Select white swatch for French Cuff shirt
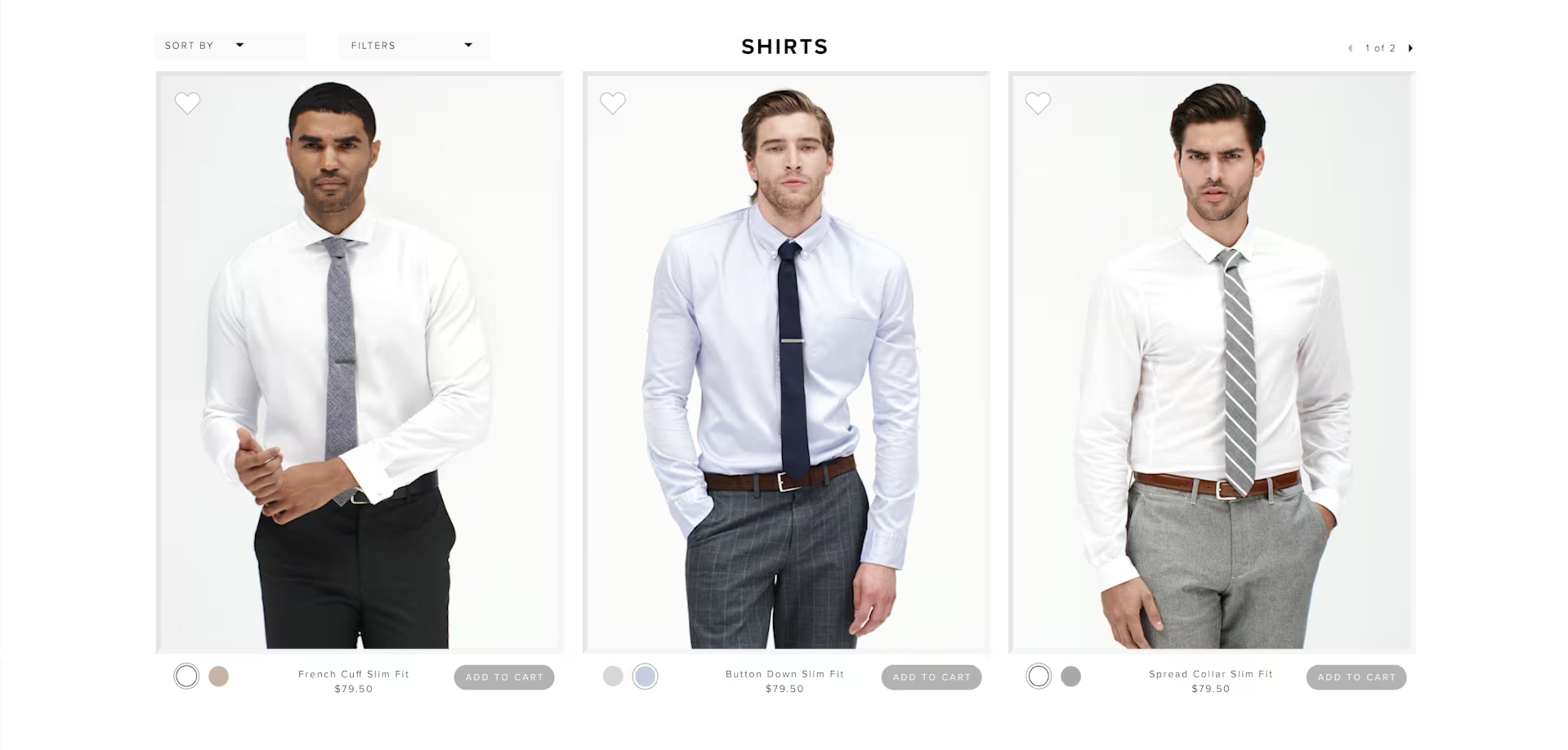Image resolution: width=1568 pixels, height=750 pixels. 186,676
